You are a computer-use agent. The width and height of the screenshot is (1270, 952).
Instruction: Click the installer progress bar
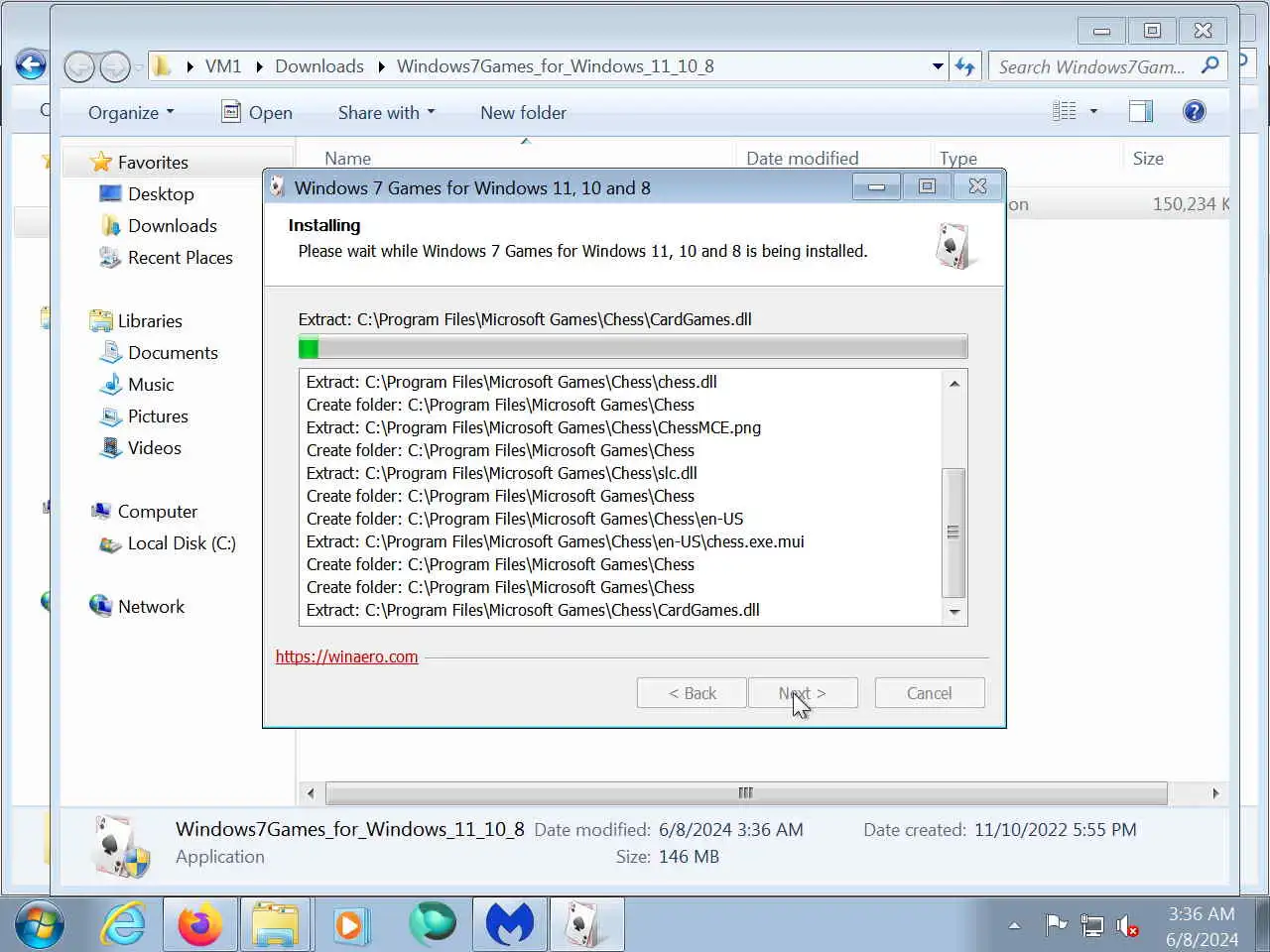click(633, 348)
